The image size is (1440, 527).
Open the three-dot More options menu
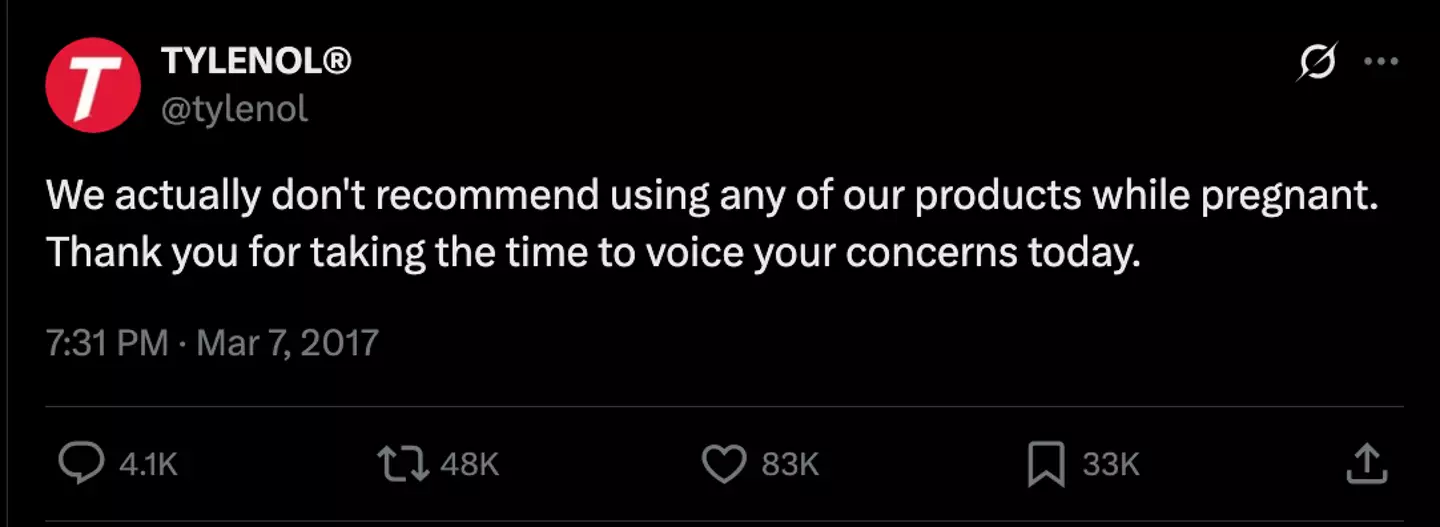tap(1381, 62)
